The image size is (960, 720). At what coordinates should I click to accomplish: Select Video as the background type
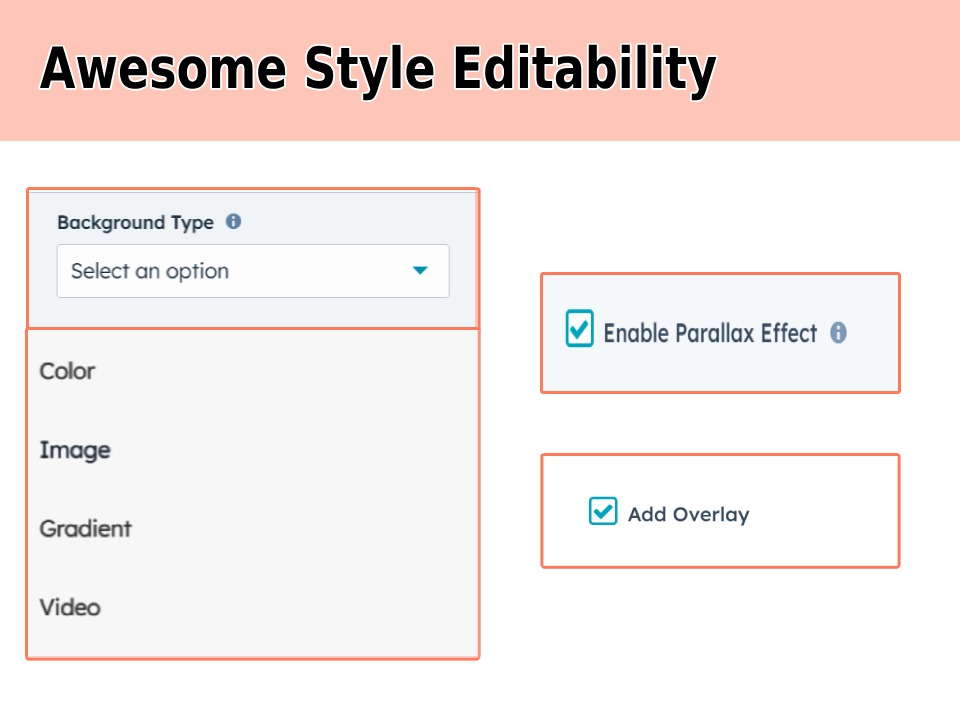70,607
